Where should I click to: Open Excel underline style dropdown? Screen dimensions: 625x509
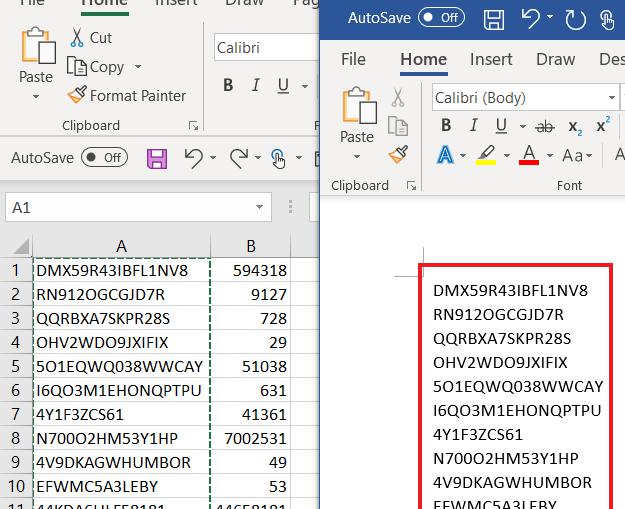(x=305, y=86)
